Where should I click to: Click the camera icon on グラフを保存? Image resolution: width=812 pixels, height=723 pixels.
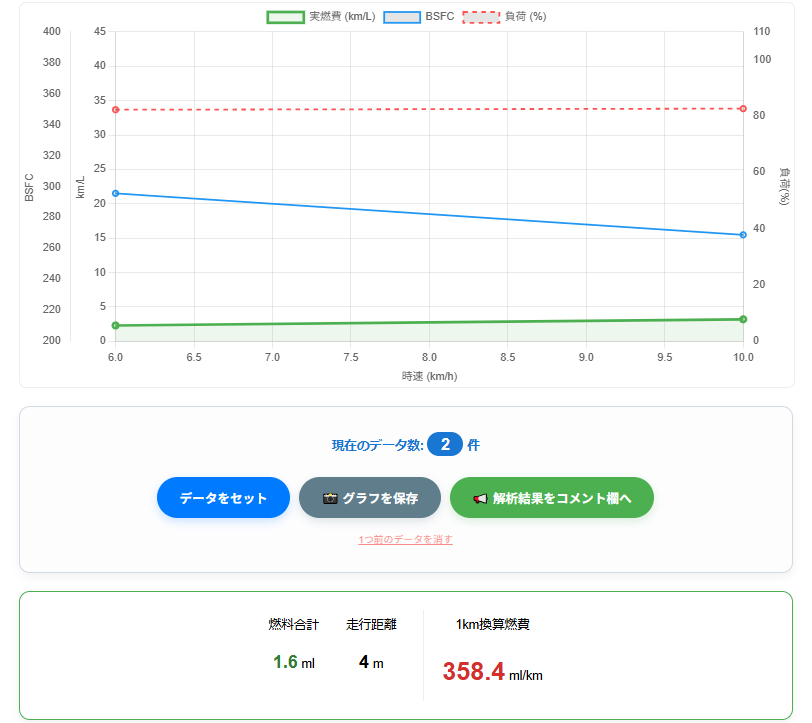point(330,498)
